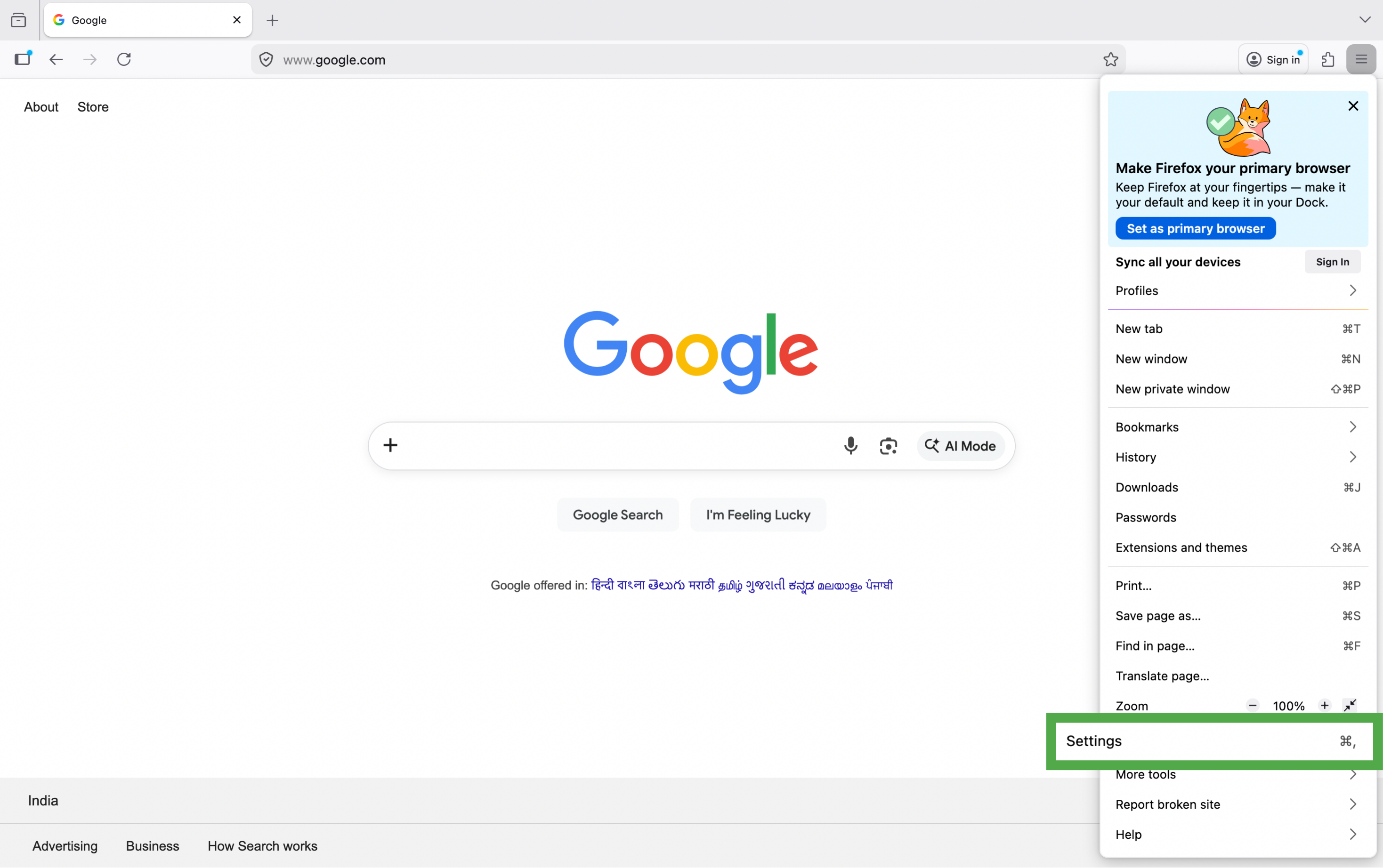
Task: Open How Search works link
Action: (x=262, y=845)
